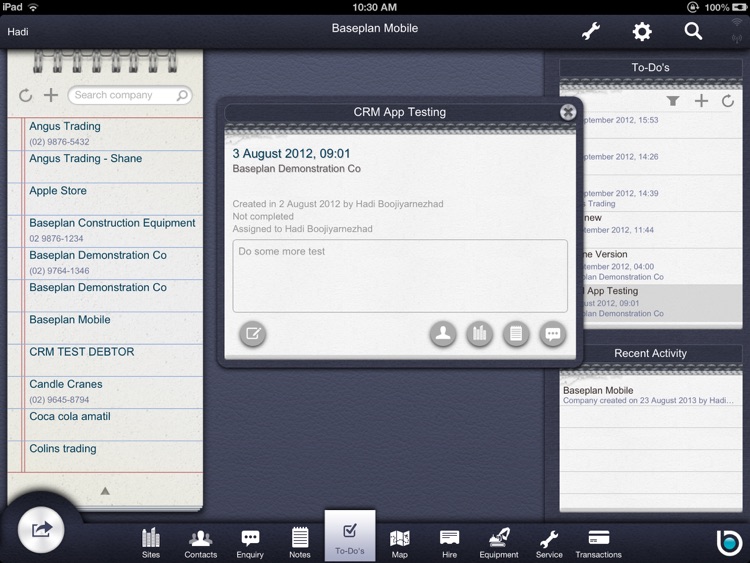The height and width of the screenshot is (563, 750).
Task: Tap the signal antenna icon in header
Action: [737, 38]
